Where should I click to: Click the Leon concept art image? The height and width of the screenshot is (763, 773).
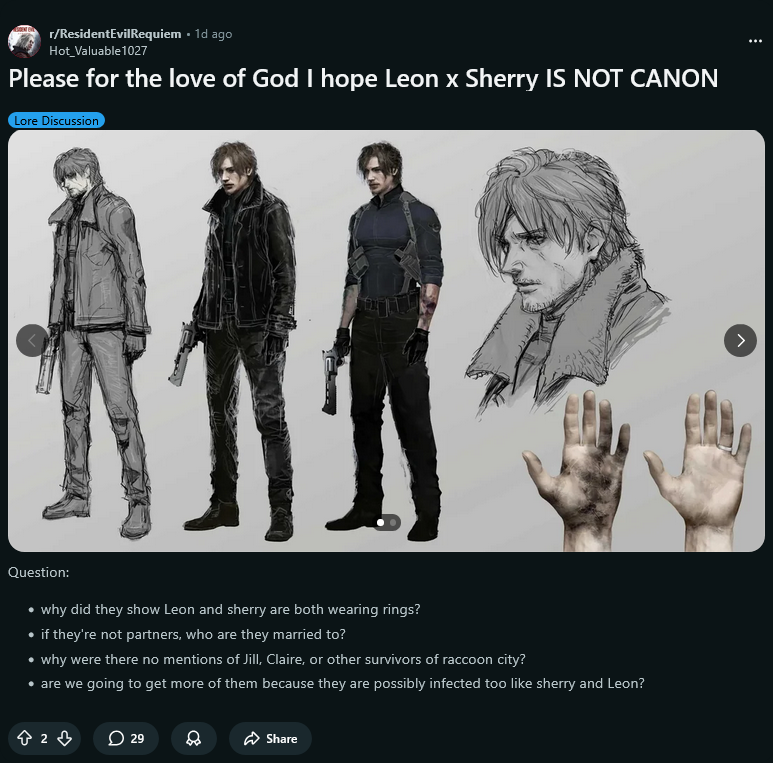pyautogui.click(x=386, y=341)
